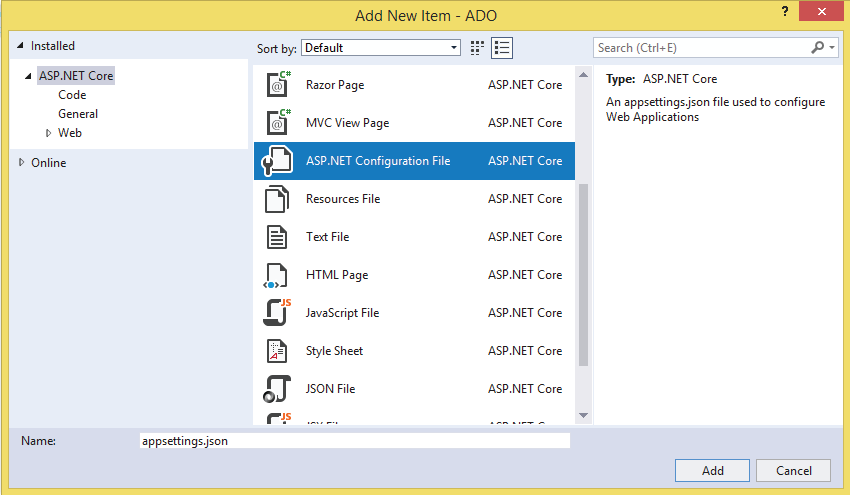Select General in the template tree
850x495 pixels.
coord(78,114)
